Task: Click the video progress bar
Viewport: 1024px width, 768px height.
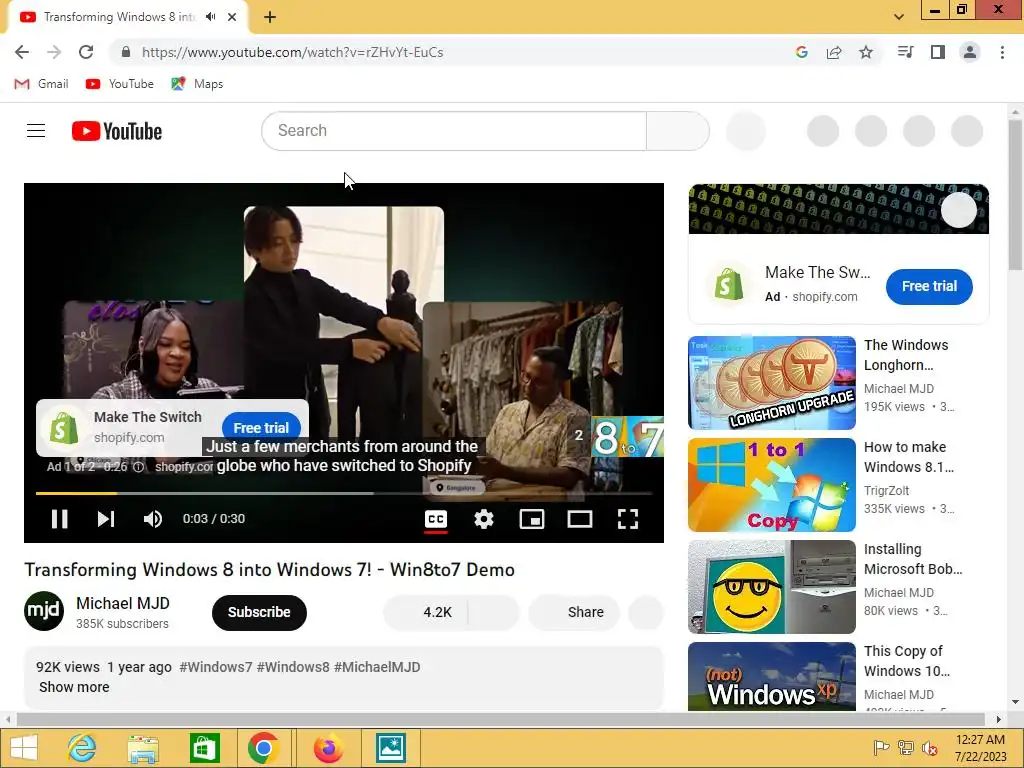Action: 344,494
